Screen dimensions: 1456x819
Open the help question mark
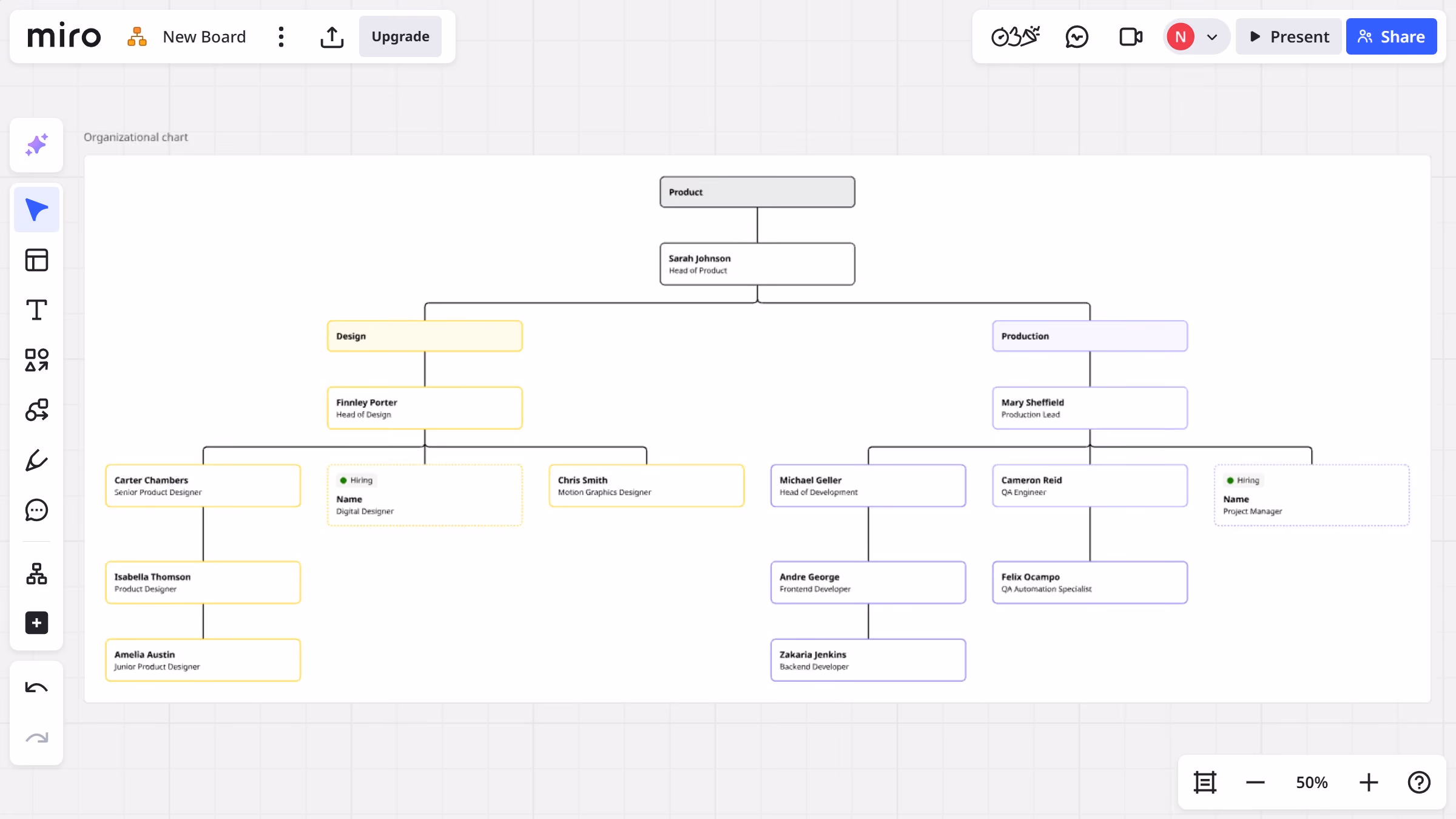pos(1419,782)
